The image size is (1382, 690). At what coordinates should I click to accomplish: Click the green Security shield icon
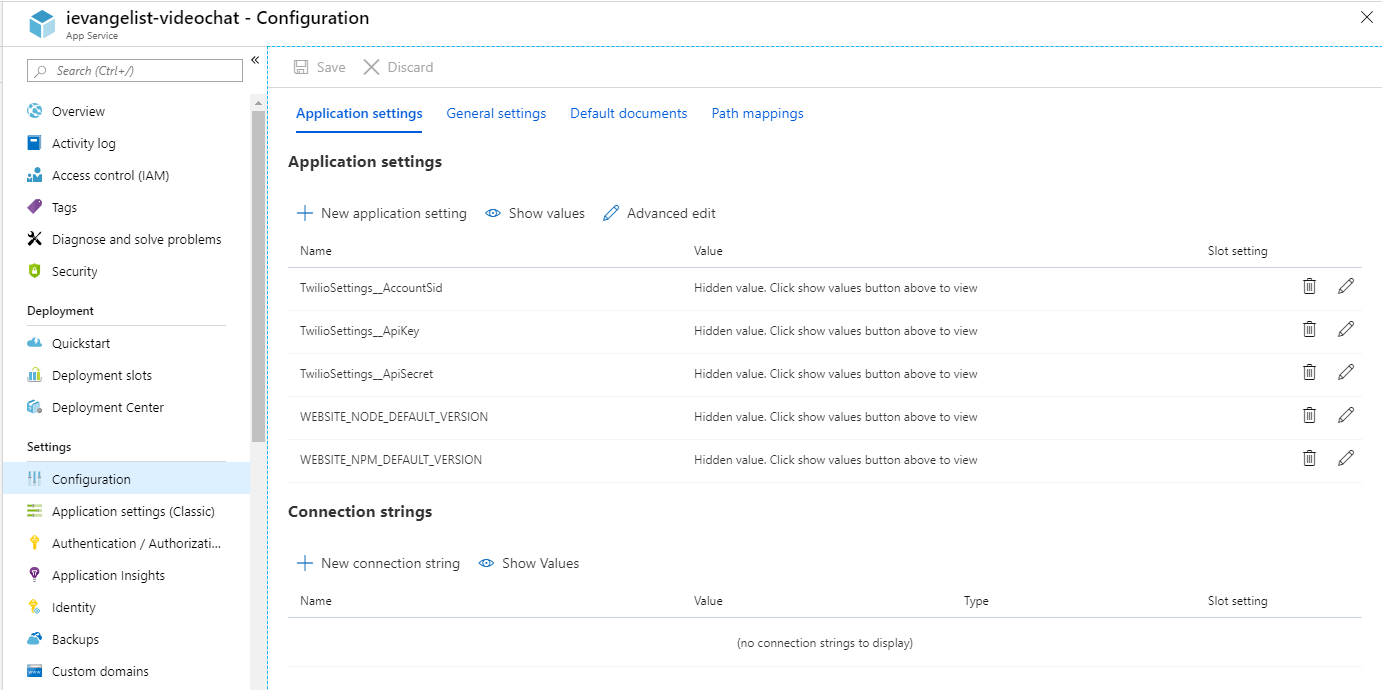[x=35, y=271]
